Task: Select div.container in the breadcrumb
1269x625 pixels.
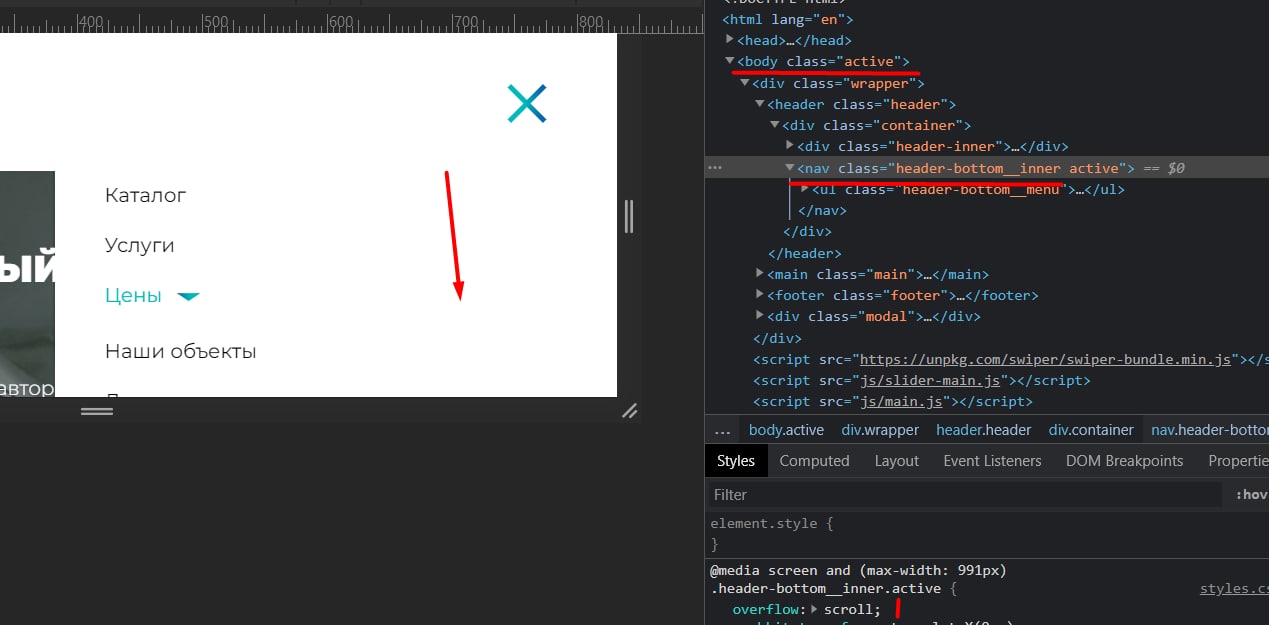Action: coord(1092,430)
